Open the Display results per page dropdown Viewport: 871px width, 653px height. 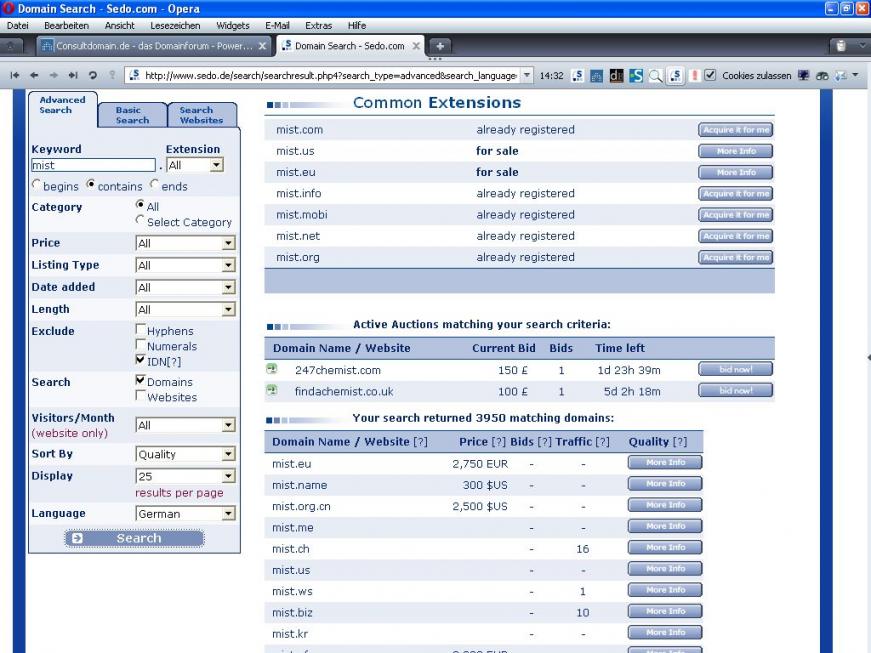coord(186,476)
